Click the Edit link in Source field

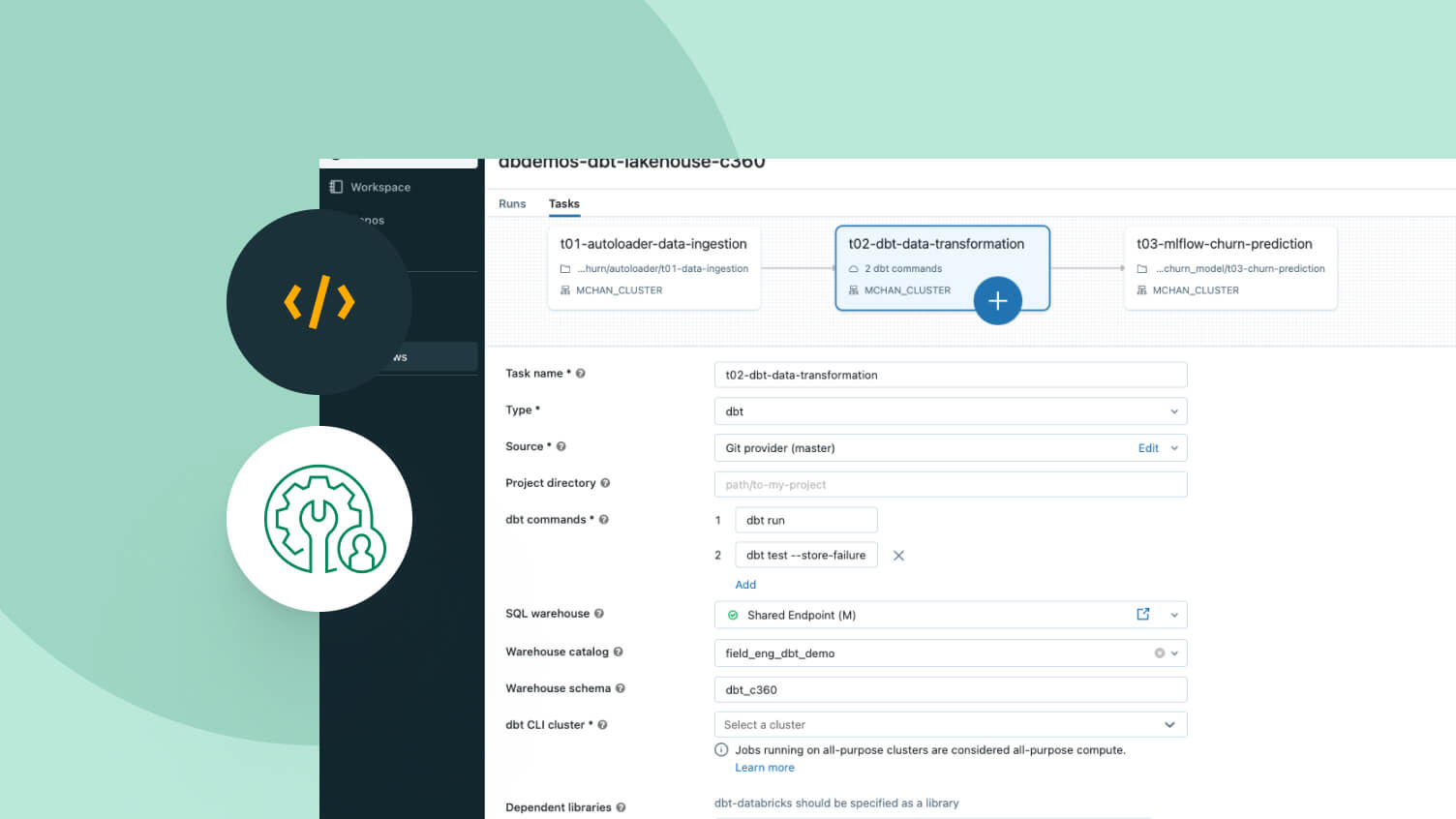(x=1148, y=448)
